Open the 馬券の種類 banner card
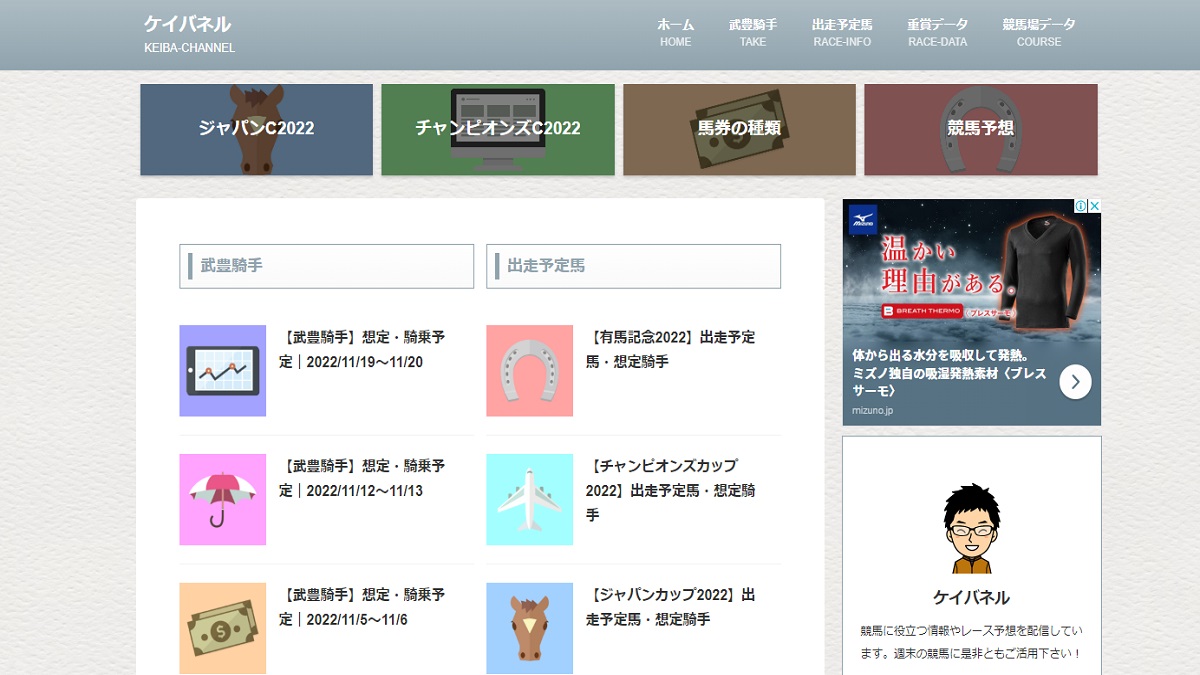 [x=739, y=129]
